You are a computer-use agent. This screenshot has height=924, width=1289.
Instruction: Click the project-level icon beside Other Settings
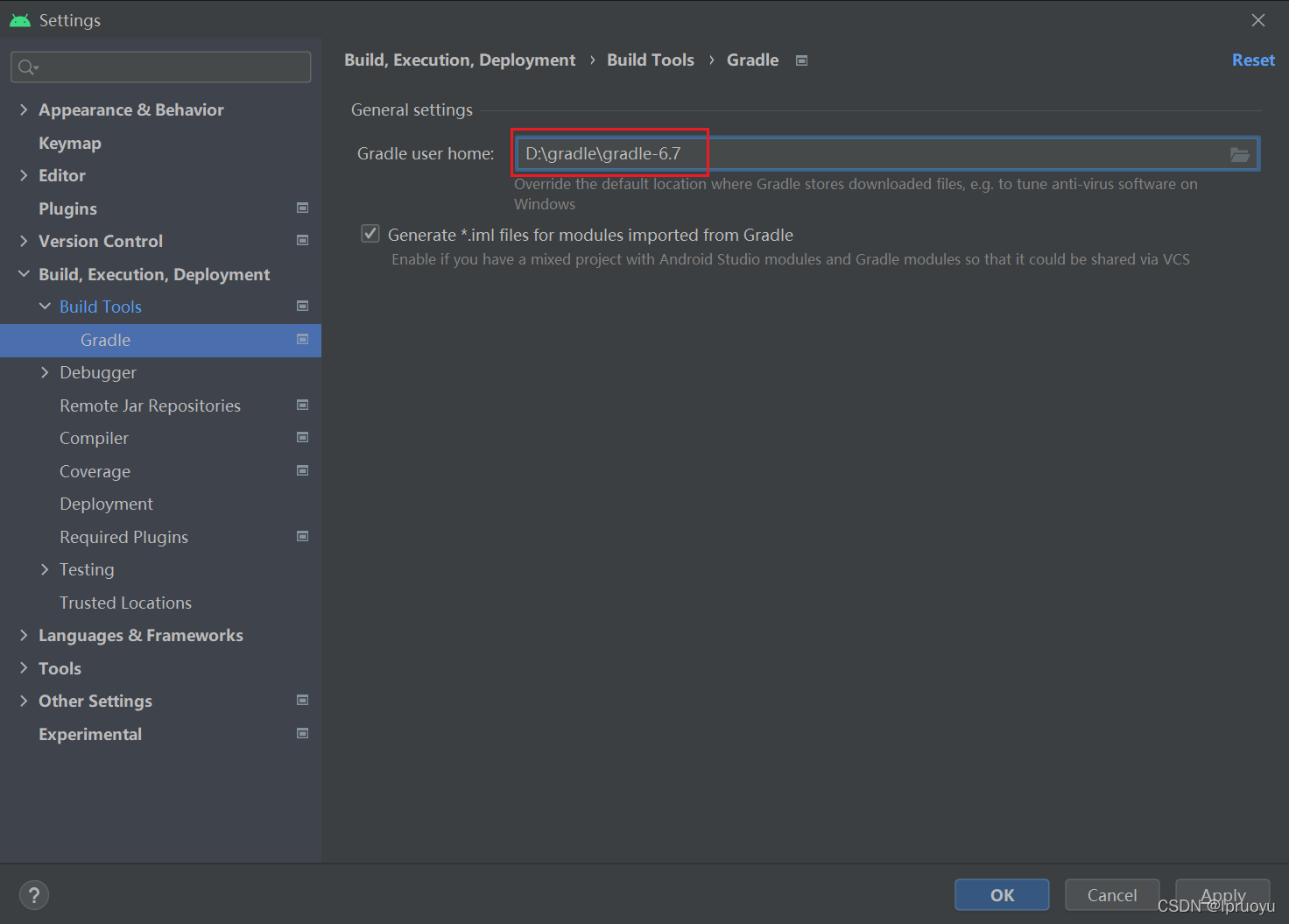303,701
